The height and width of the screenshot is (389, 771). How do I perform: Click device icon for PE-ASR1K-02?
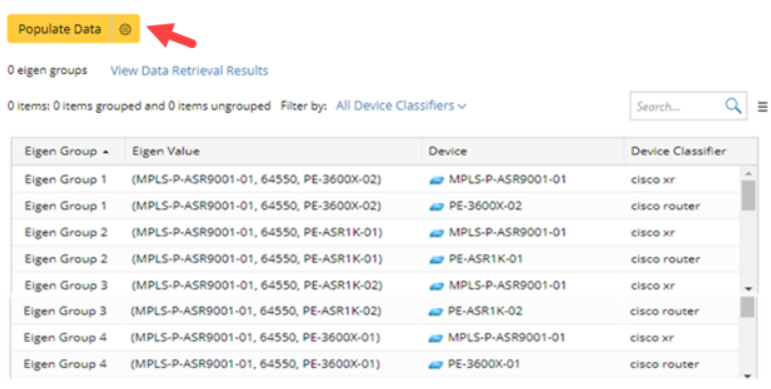[436, 312]
